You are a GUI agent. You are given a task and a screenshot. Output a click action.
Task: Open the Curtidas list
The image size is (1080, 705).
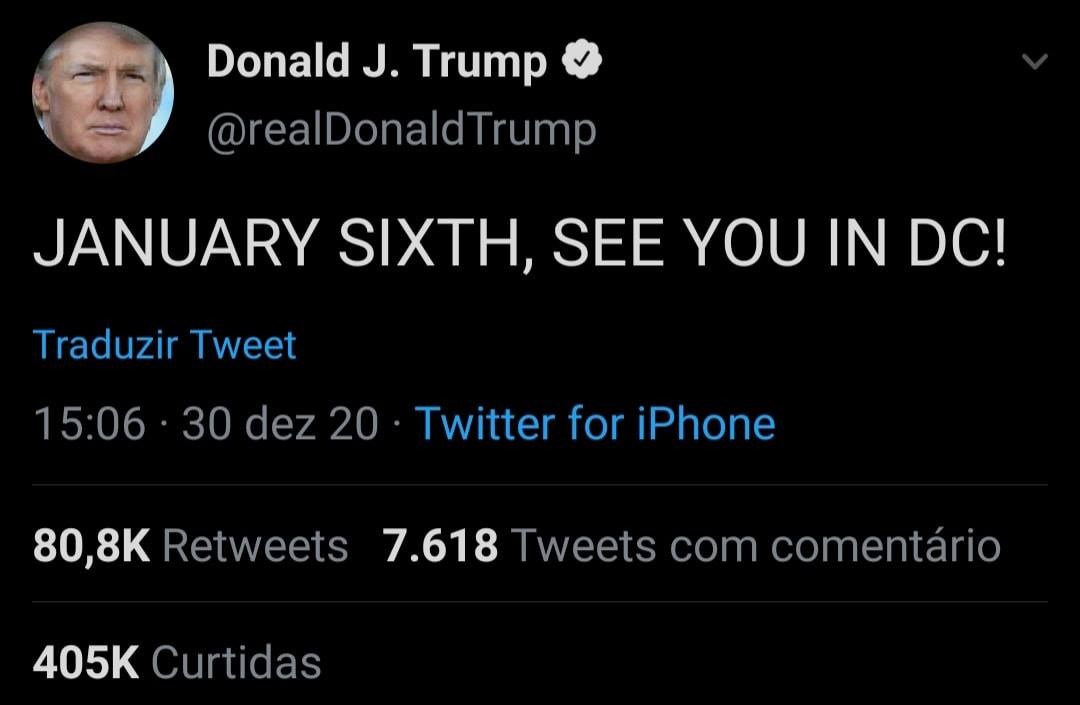(236, 663)
